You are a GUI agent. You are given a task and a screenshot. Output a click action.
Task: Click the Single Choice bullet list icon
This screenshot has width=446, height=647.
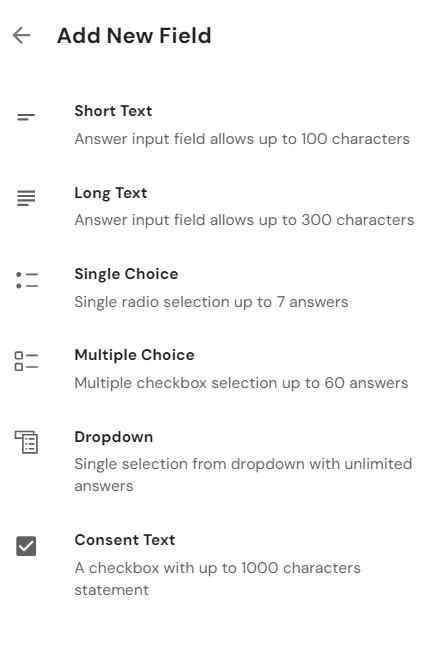(27, 280)
